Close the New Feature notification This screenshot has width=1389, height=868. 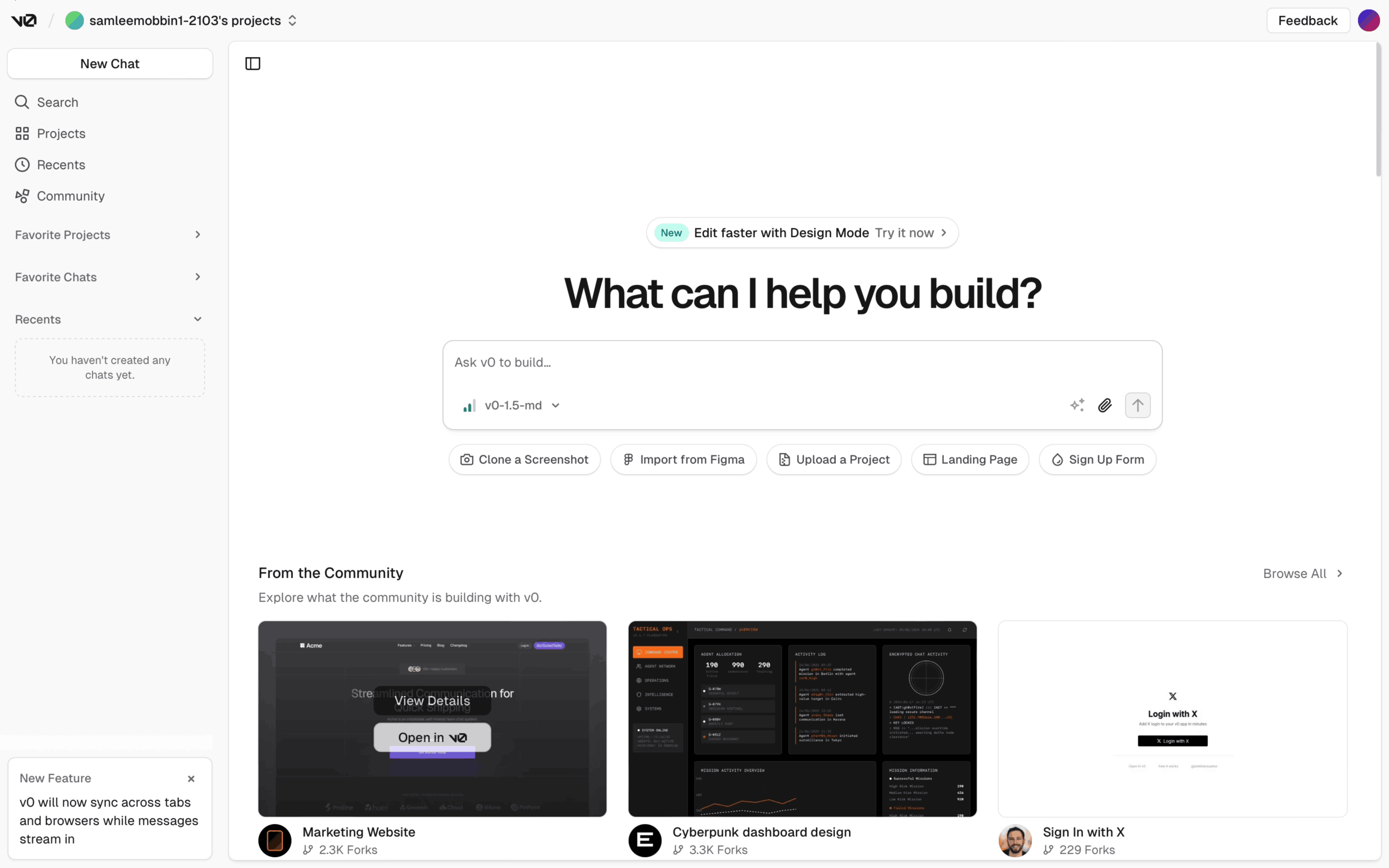tap(191, 778)
